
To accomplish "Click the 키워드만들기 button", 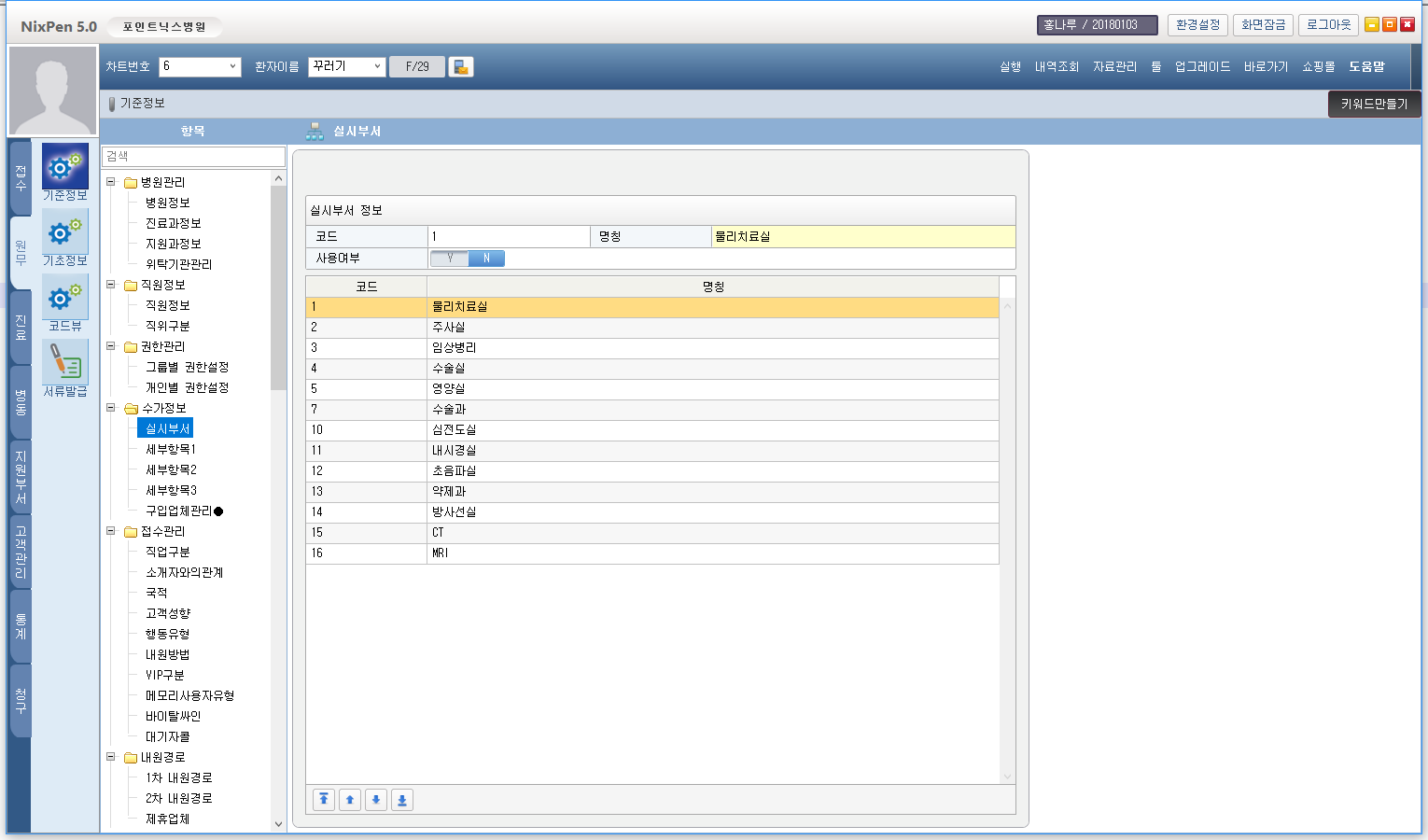I will point(1374,104).
